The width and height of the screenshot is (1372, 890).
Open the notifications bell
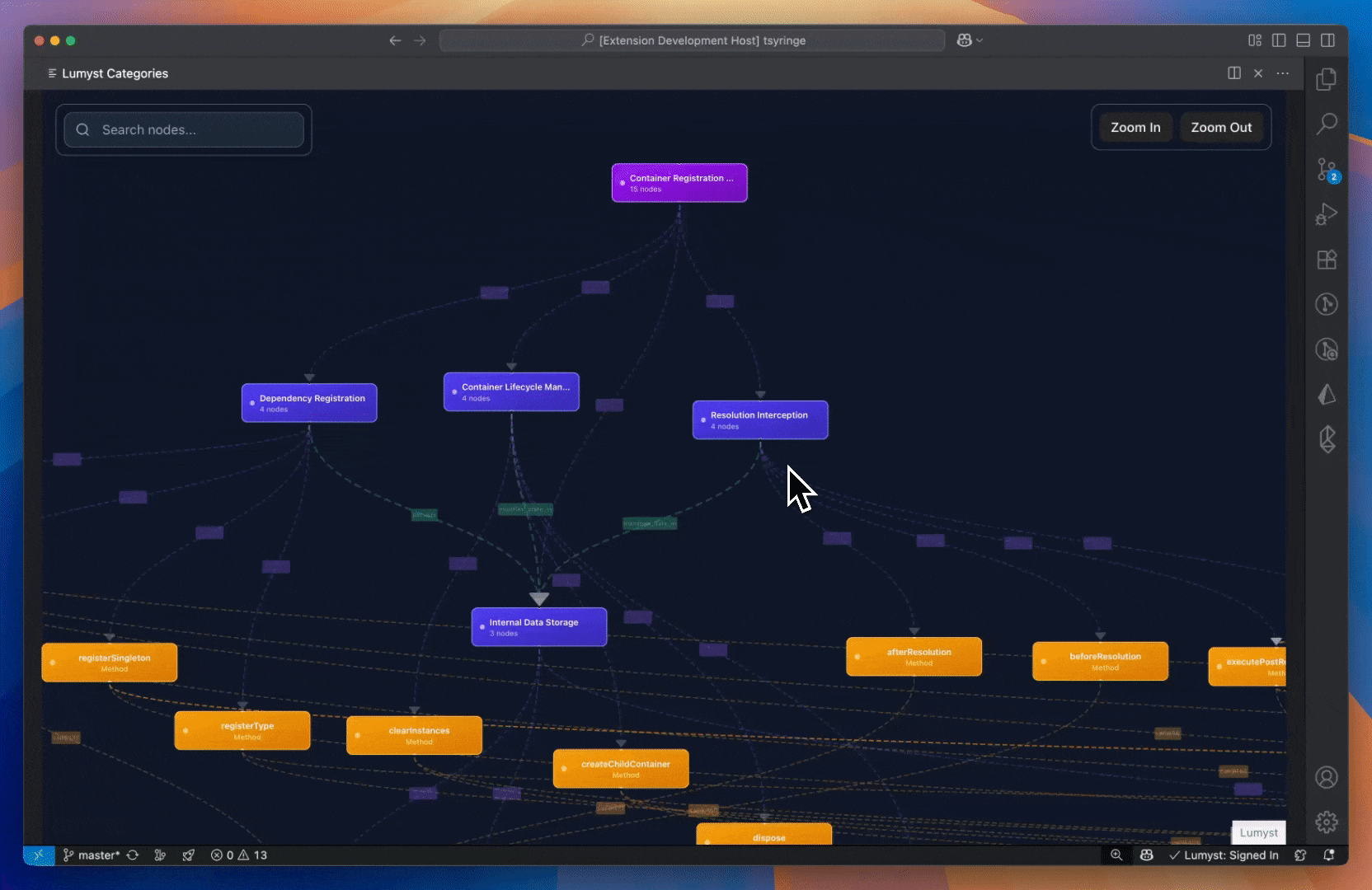coord(1328,855)
